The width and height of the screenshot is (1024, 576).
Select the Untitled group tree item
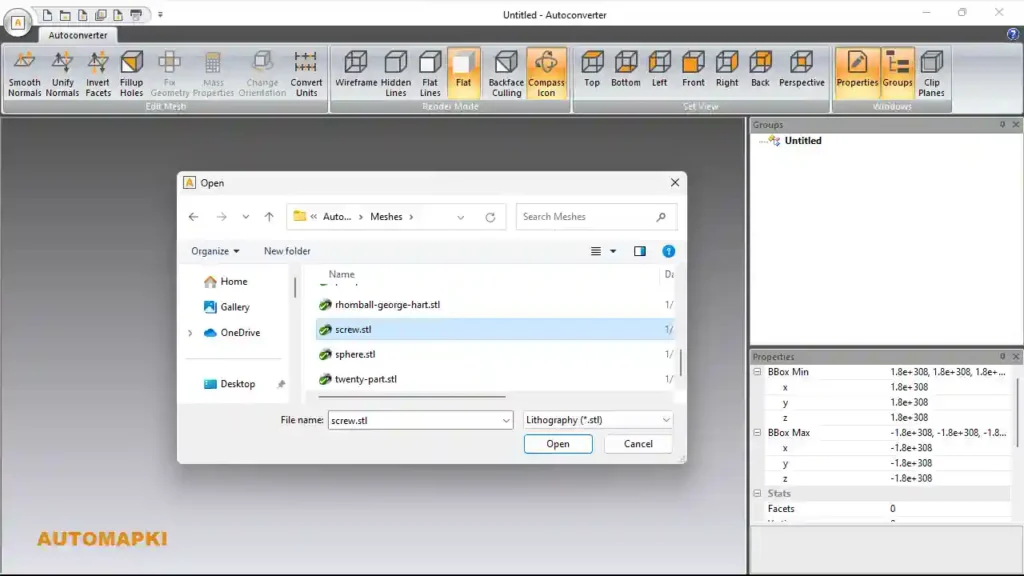coord(803,140)
